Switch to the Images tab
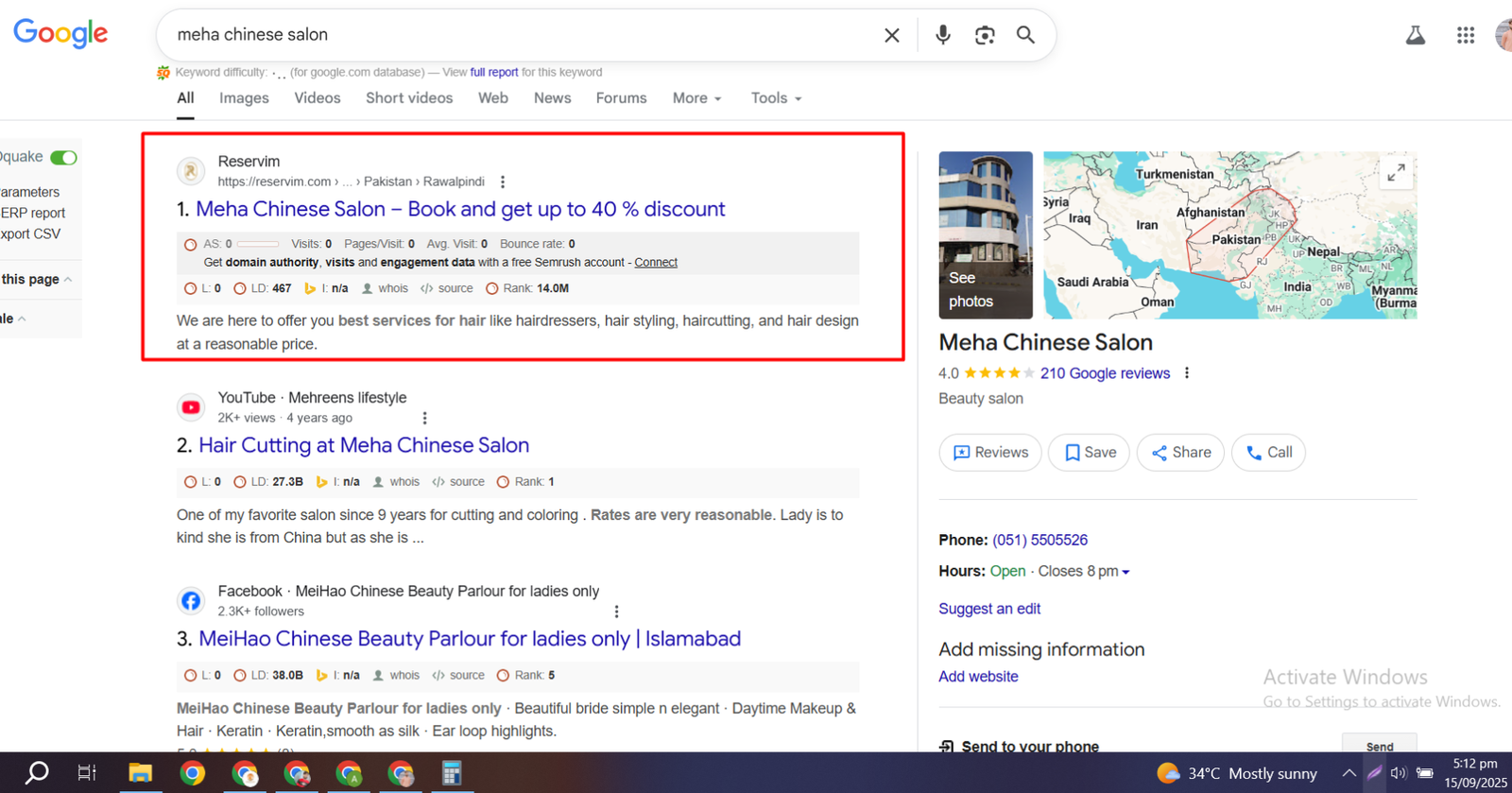 click(244, 98)
